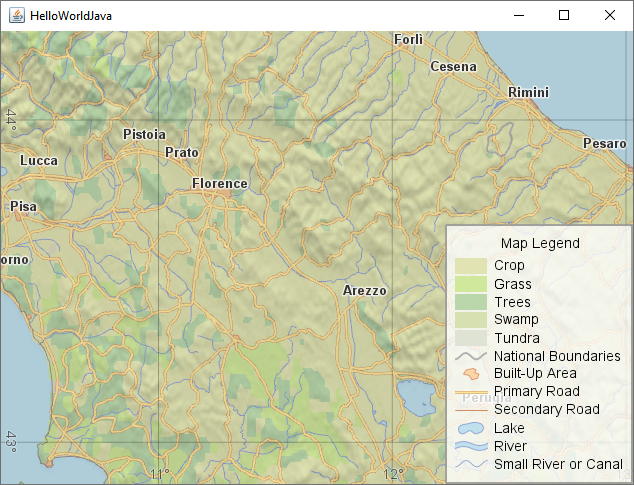Click the Built-Up Area symbol in the legend
Viewport: 634px width, 485px height.
point(470,374)
